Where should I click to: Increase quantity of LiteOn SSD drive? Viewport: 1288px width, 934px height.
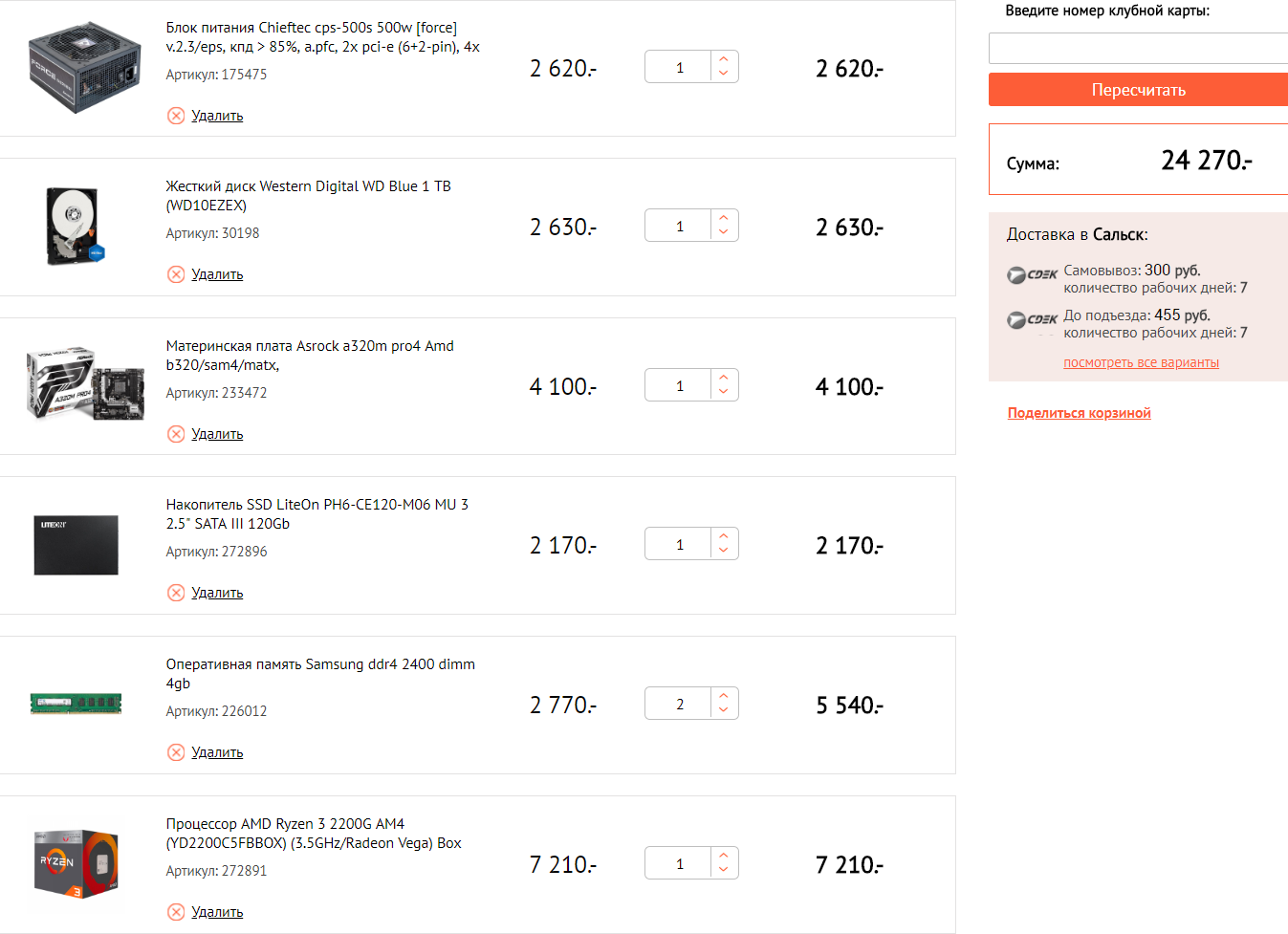click(x=724, y=536)
